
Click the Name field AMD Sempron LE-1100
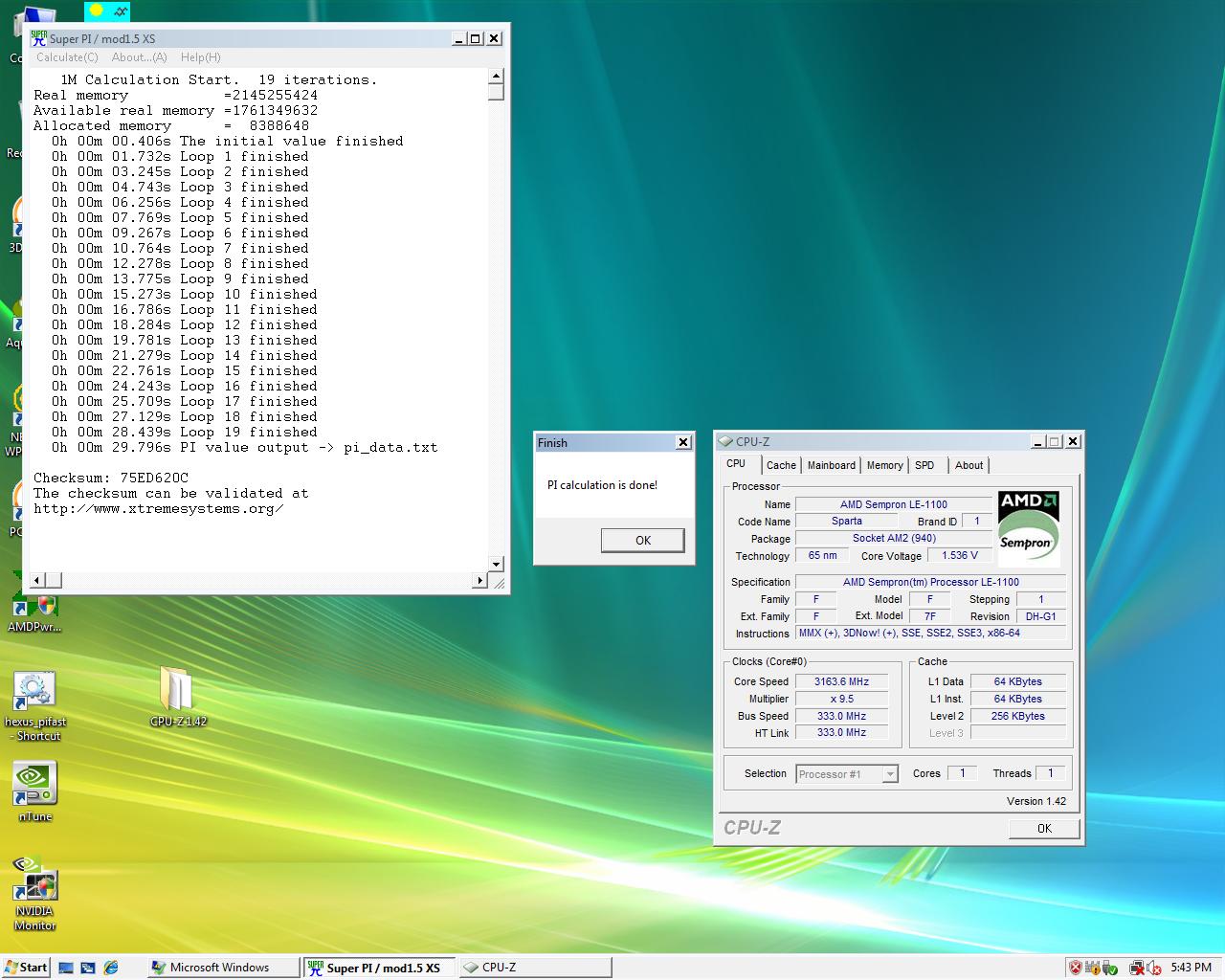tap(894, 504)
